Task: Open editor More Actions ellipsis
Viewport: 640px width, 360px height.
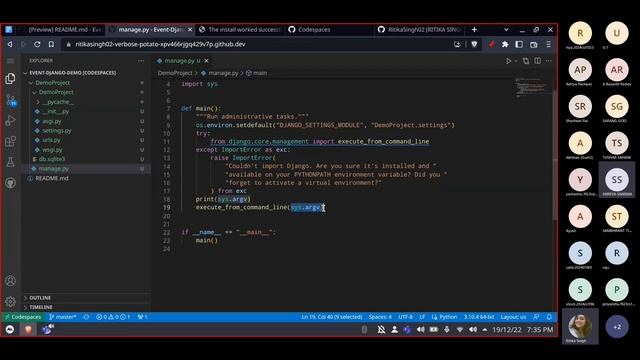Action: coord(549,61)
